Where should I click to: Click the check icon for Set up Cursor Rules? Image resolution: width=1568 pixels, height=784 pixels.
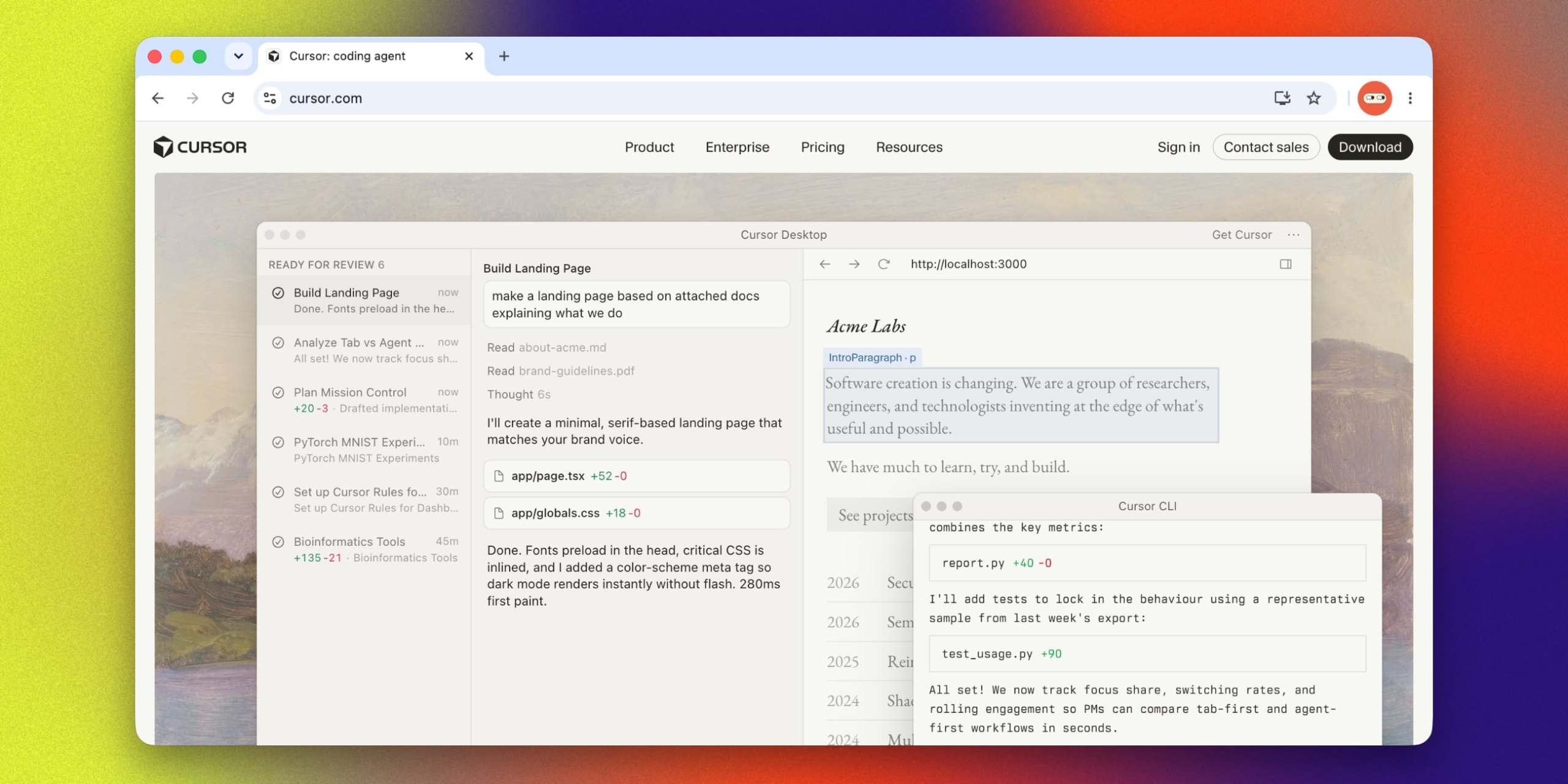point(278,492)
